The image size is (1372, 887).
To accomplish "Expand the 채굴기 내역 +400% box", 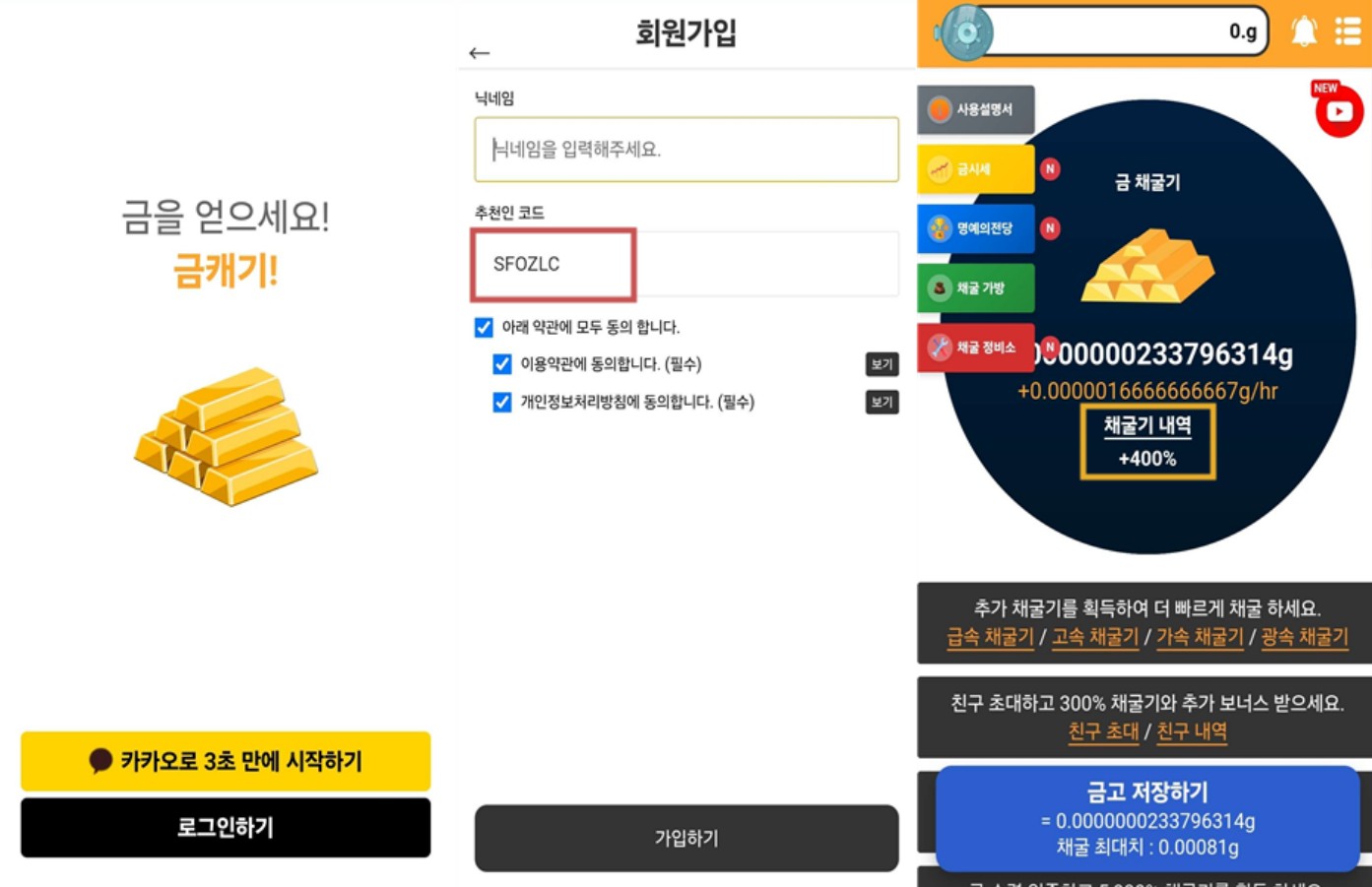I will tap(1147, 443).
